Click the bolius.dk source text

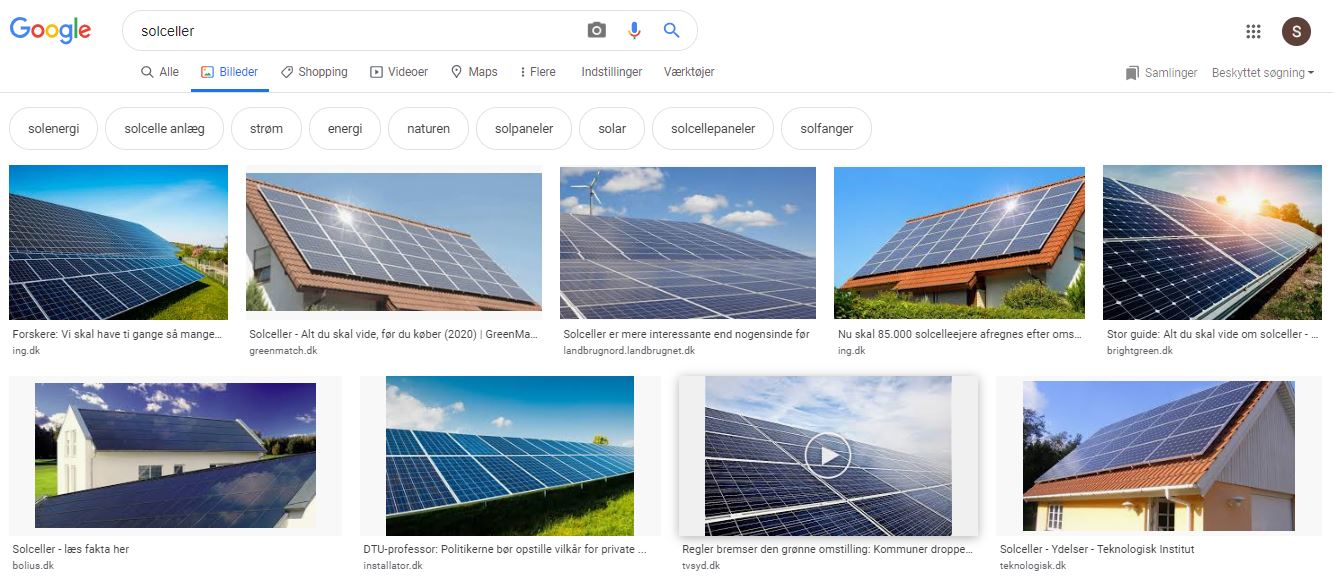coord(33,566)
